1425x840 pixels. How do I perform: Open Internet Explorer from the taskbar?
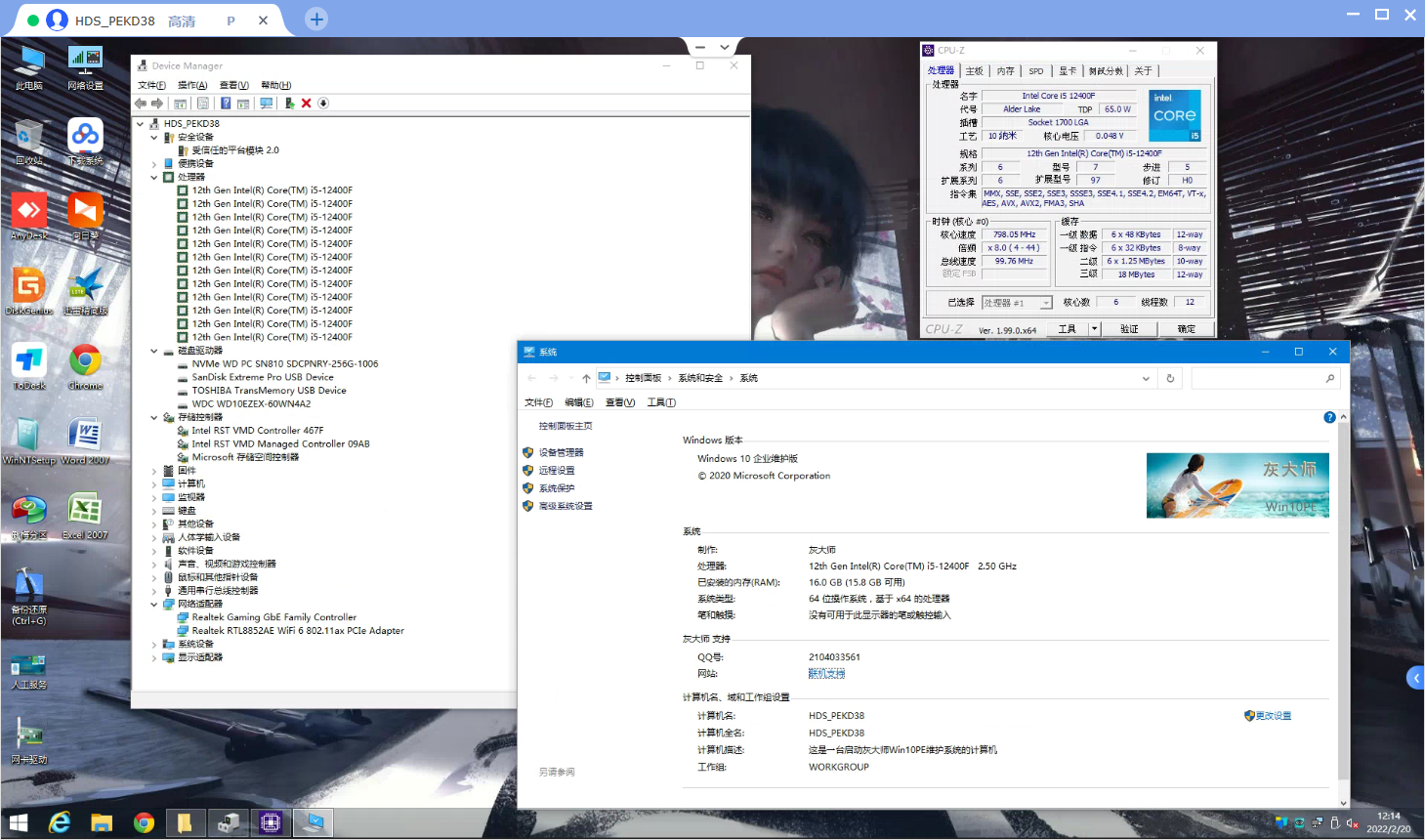point(60,823)
